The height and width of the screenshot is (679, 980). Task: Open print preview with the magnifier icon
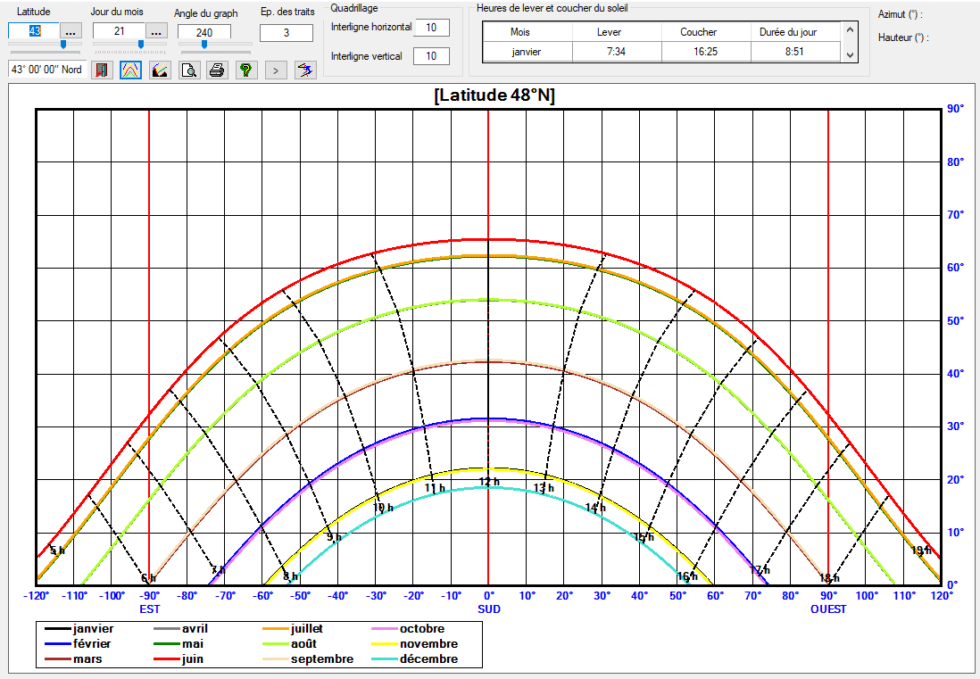(188, 70)
